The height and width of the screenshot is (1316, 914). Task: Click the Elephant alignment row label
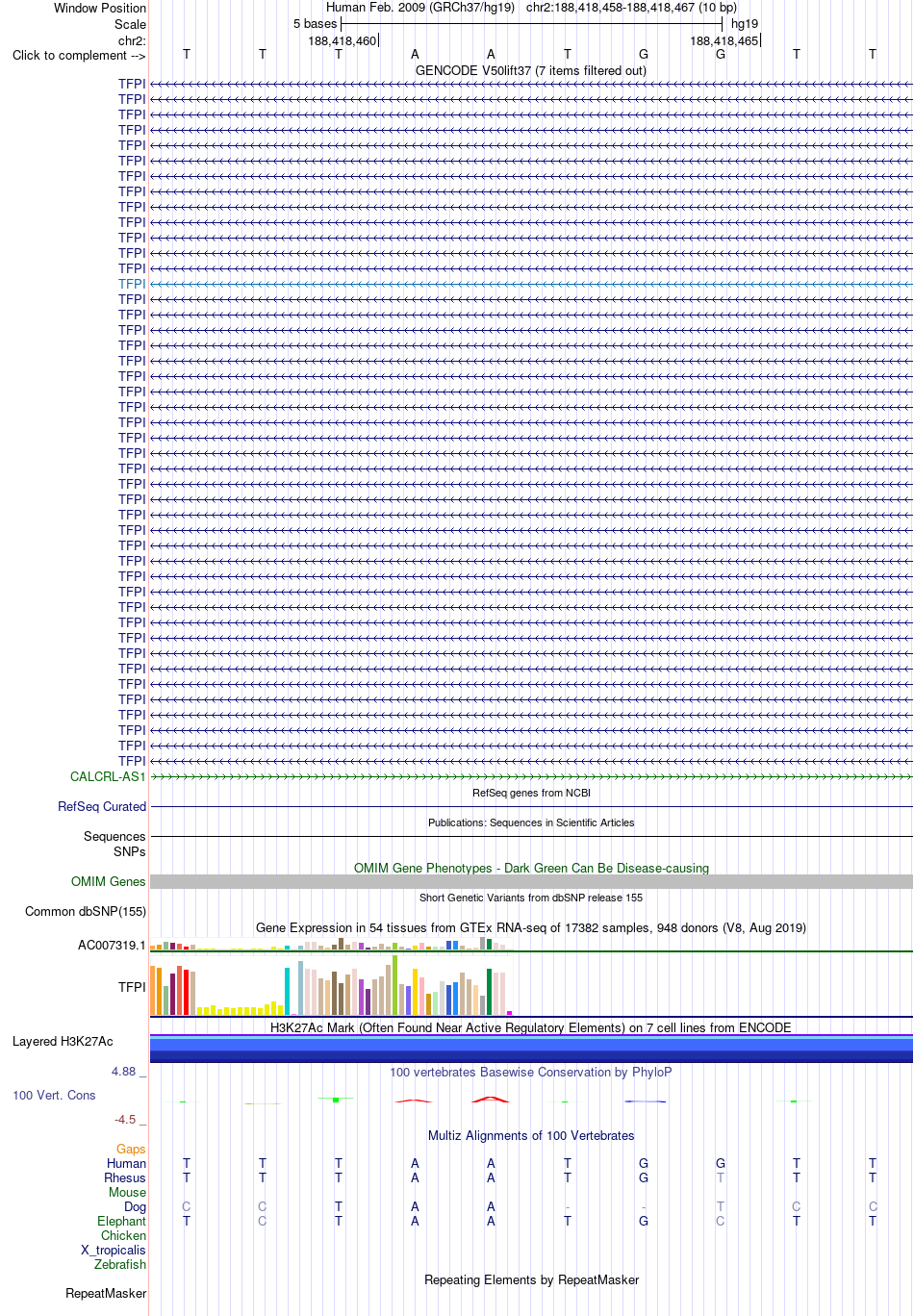pyautogui.click(x=121, y=1221)
